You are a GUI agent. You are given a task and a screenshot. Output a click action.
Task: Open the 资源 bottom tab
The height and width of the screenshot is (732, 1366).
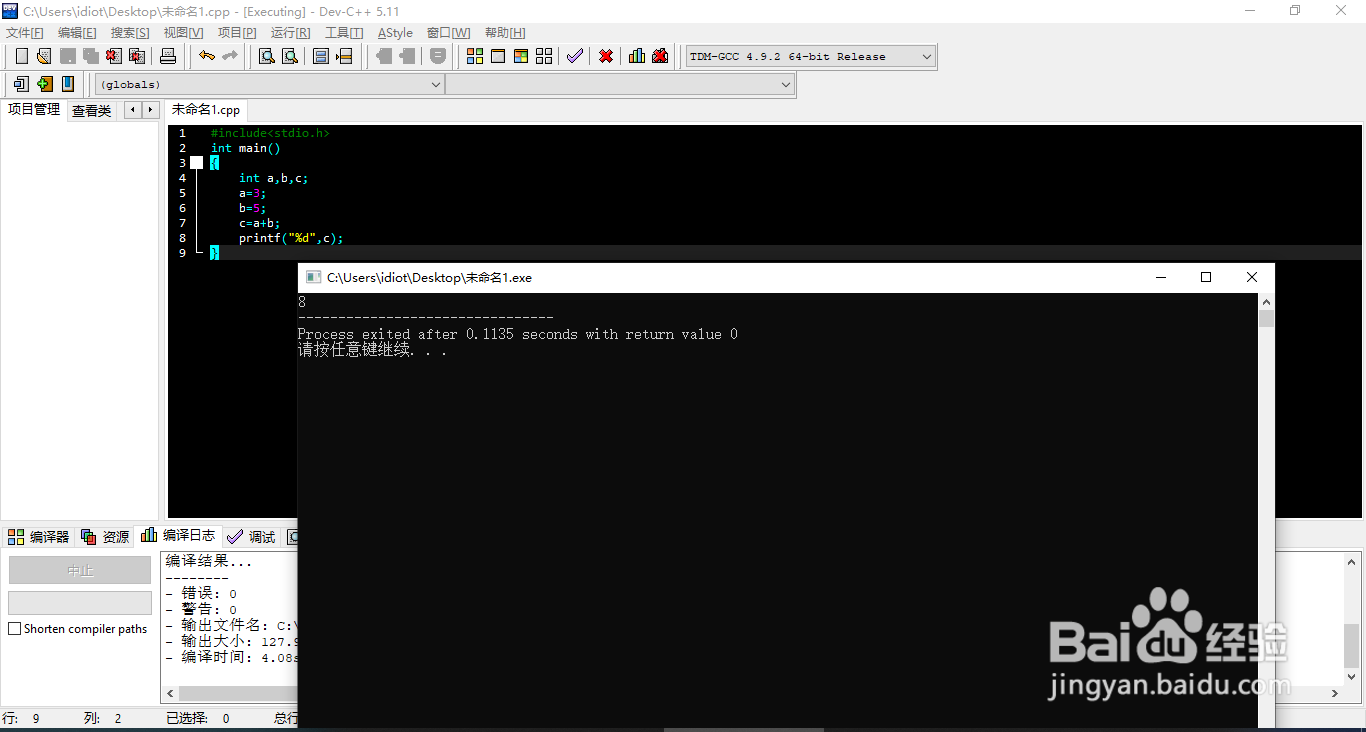pyautogui.click(x=106, y=537)
